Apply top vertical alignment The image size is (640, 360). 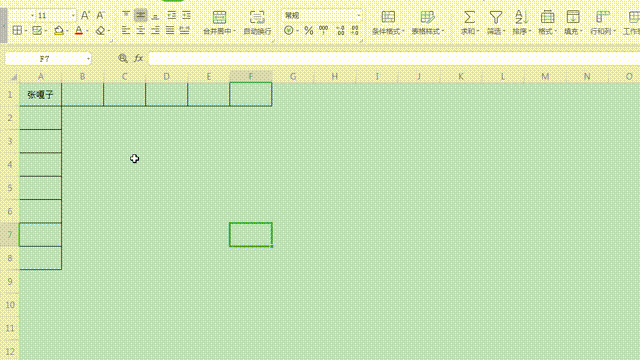click(x=126, y=16)
